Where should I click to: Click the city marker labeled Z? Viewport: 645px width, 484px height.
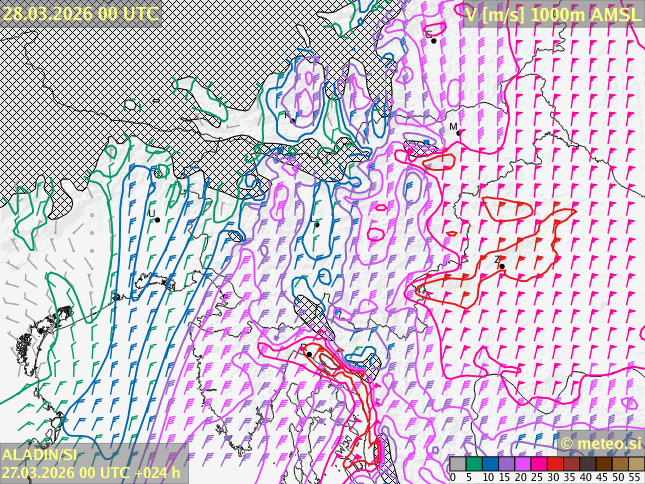(x=501, y=266)
